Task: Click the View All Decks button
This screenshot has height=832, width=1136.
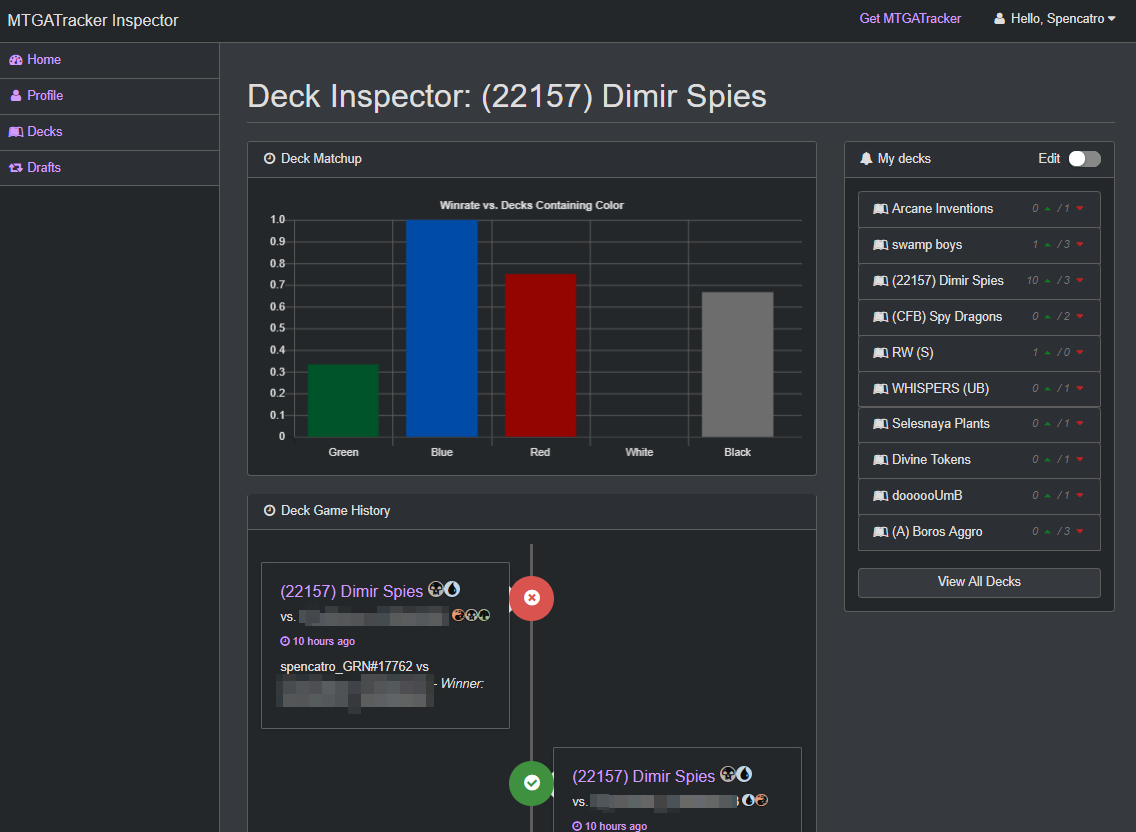Action: click(x=979, y=582)
